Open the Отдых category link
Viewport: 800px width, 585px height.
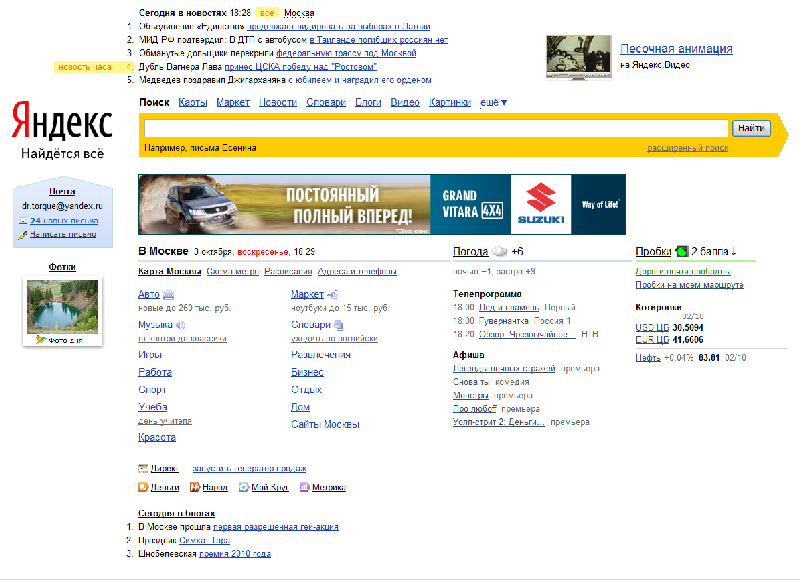click(x=307, y=390)
